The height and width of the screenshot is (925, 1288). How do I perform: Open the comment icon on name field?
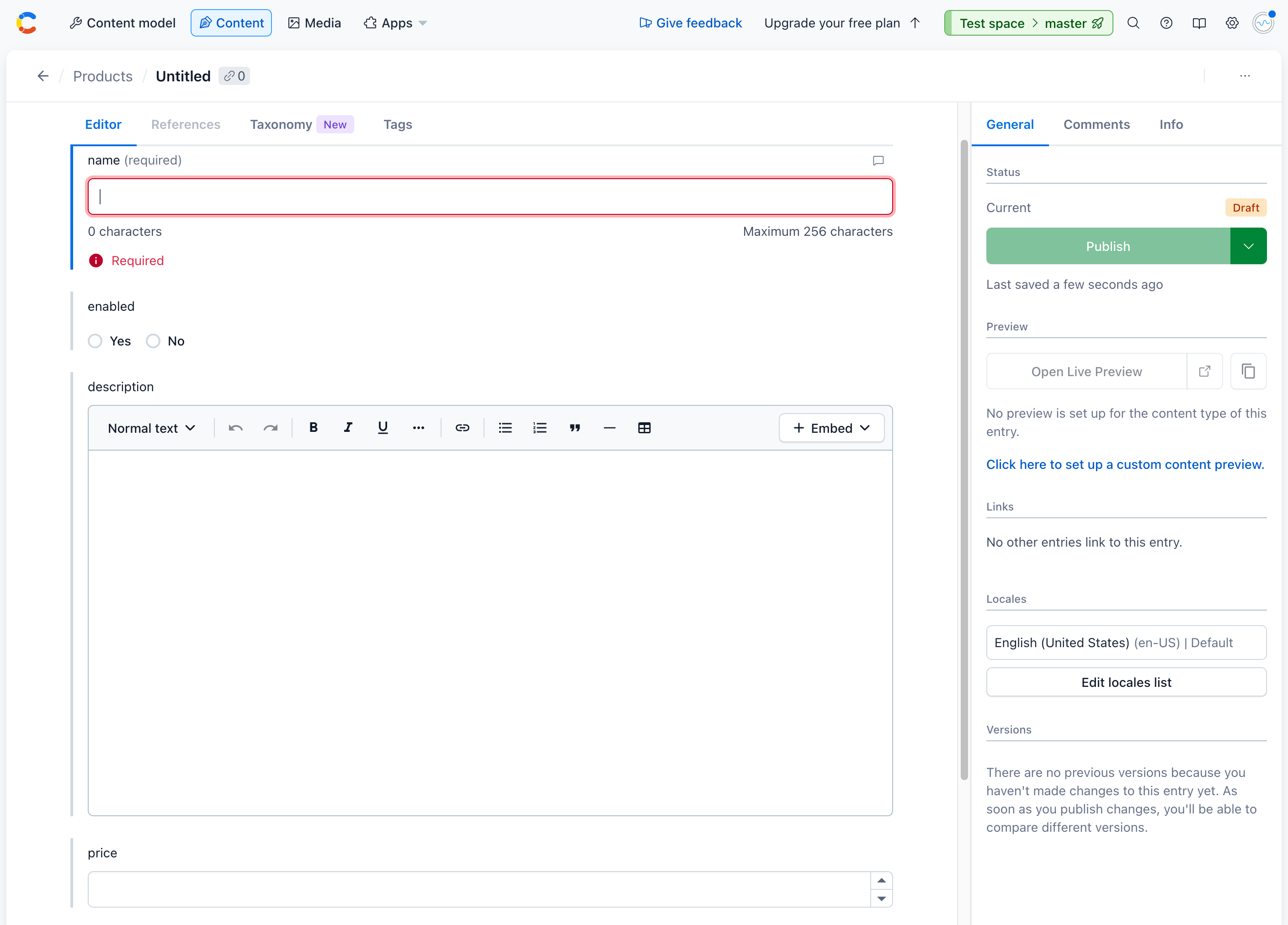click(878, 161)
